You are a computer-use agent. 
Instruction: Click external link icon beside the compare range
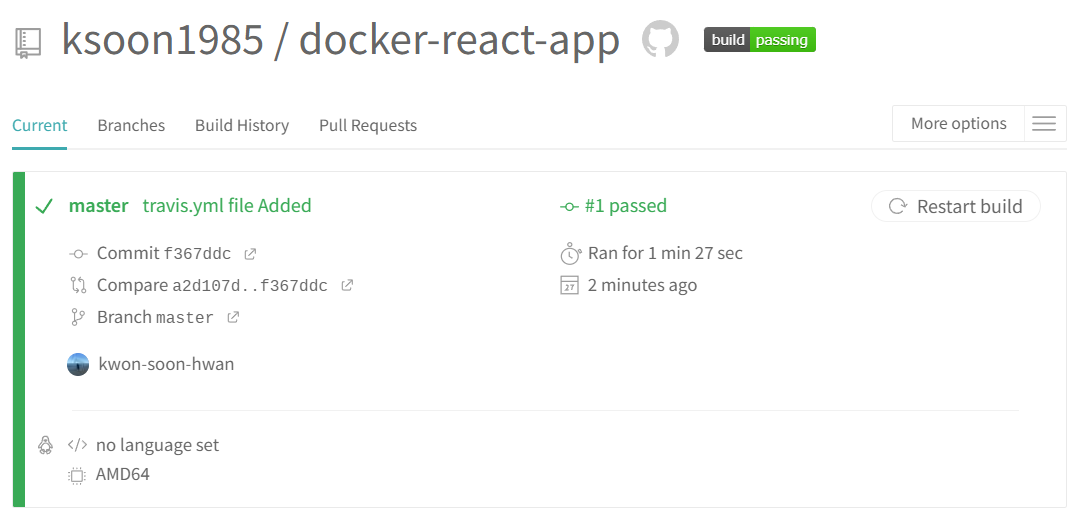(x=347, y=285)
